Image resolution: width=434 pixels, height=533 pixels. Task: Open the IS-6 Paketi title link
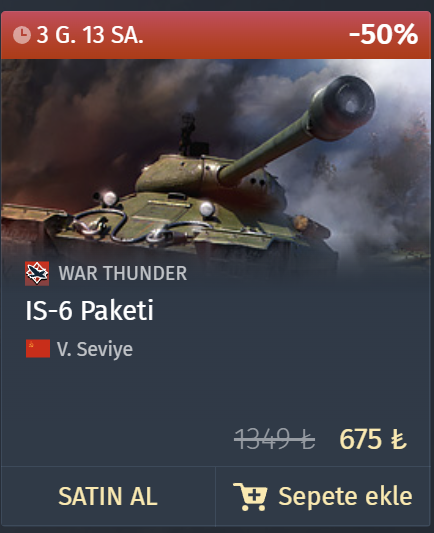(90, 310)
